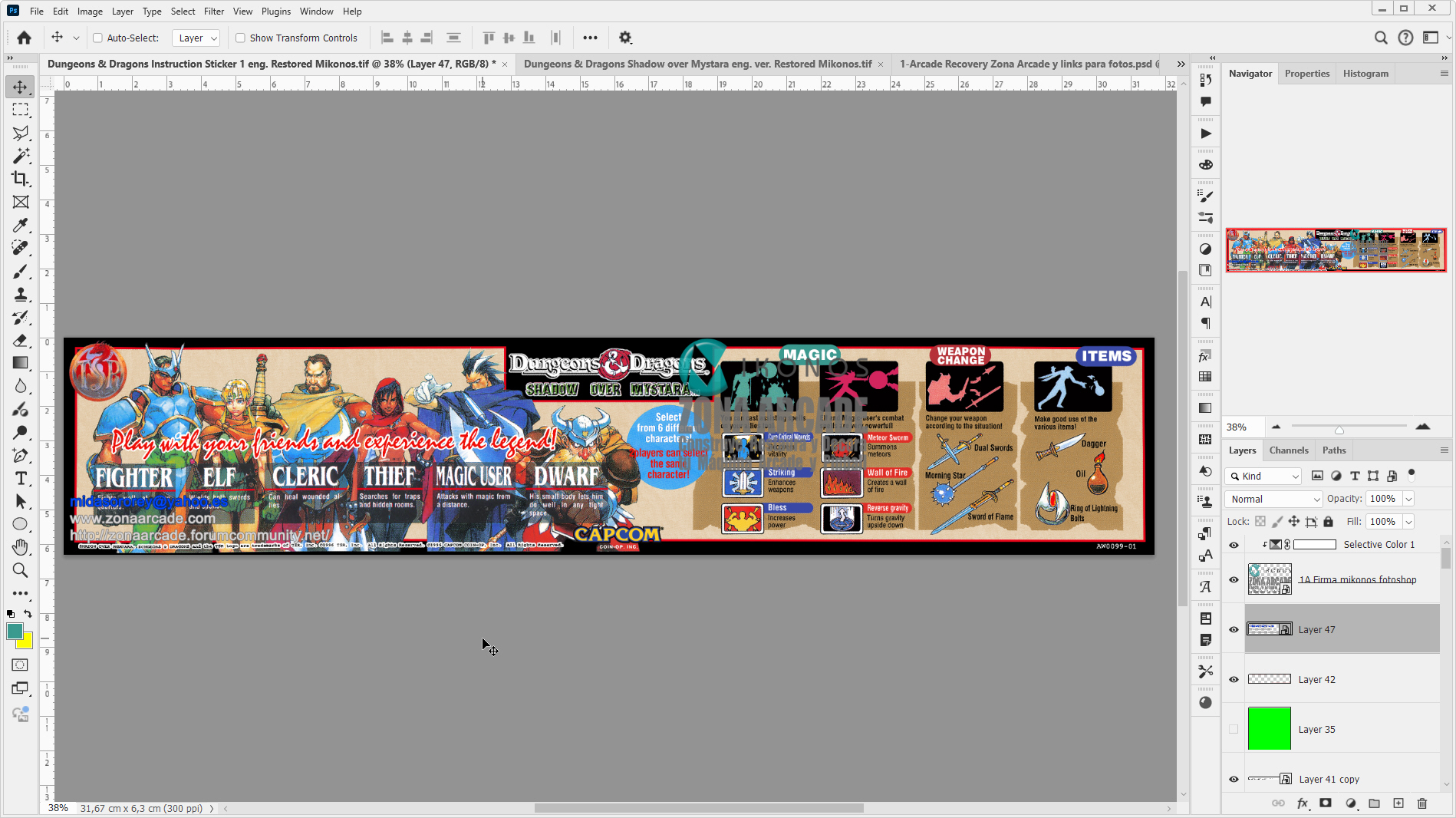The width and height of the screenshot is (1456, 818).
Task: Select the Horizontal Type tool
Action: [21, 478]
